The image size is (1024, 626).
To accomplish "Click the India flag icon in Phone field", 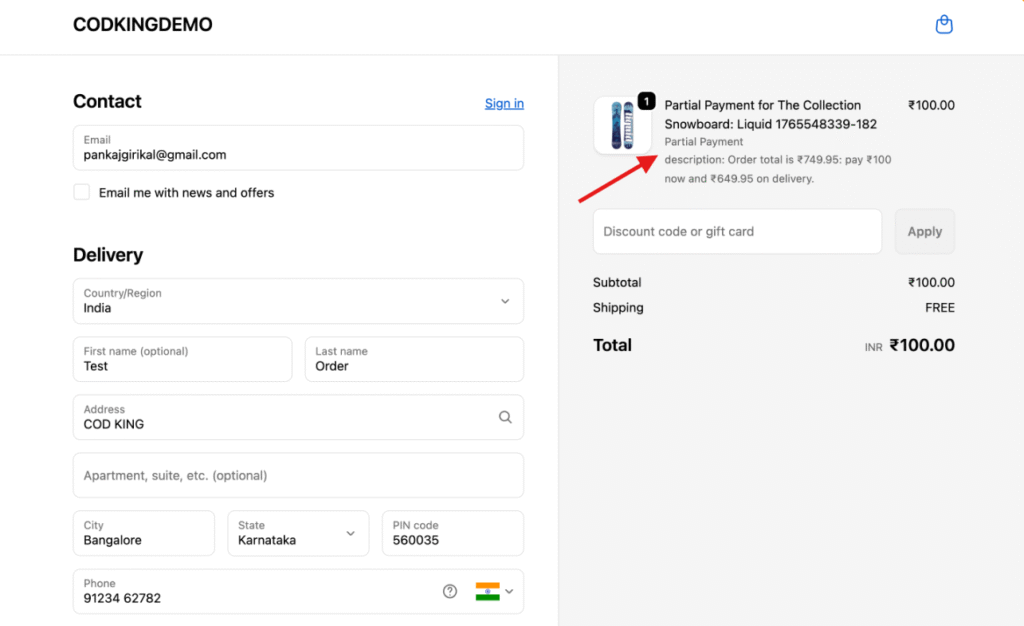I will 487,591.
